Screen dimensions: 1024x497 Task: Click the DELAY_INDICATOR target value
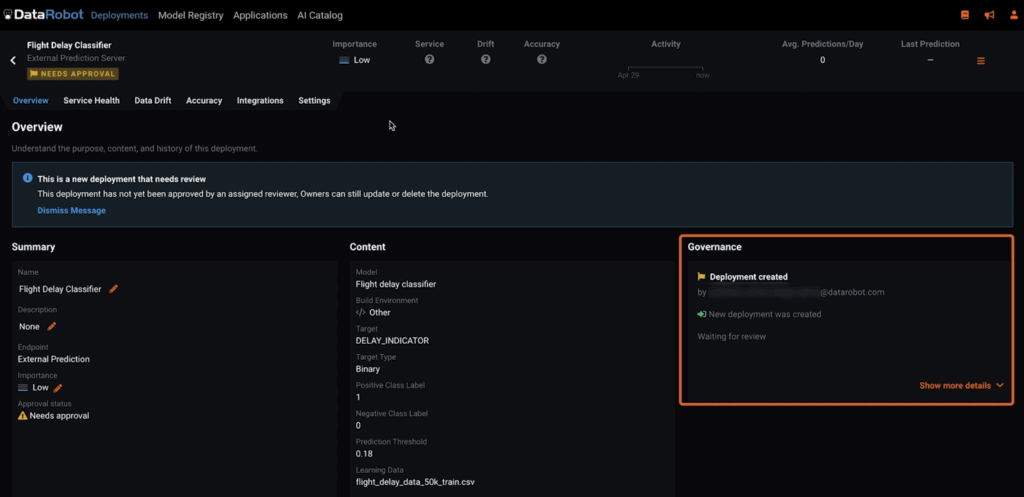point(392,340)
